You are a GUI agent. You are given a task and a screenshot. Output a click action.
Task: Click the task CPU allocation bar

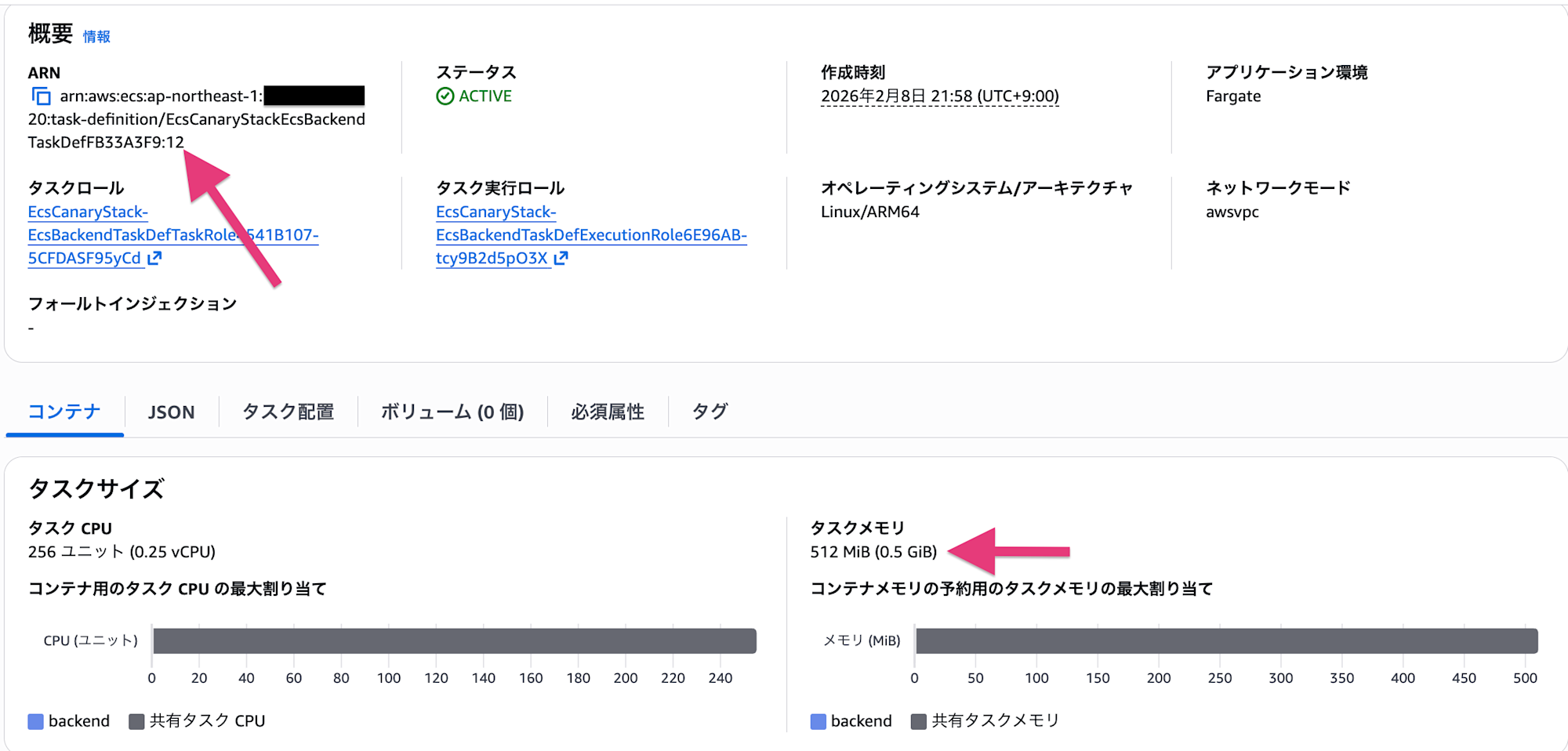[x=453, y=640]
